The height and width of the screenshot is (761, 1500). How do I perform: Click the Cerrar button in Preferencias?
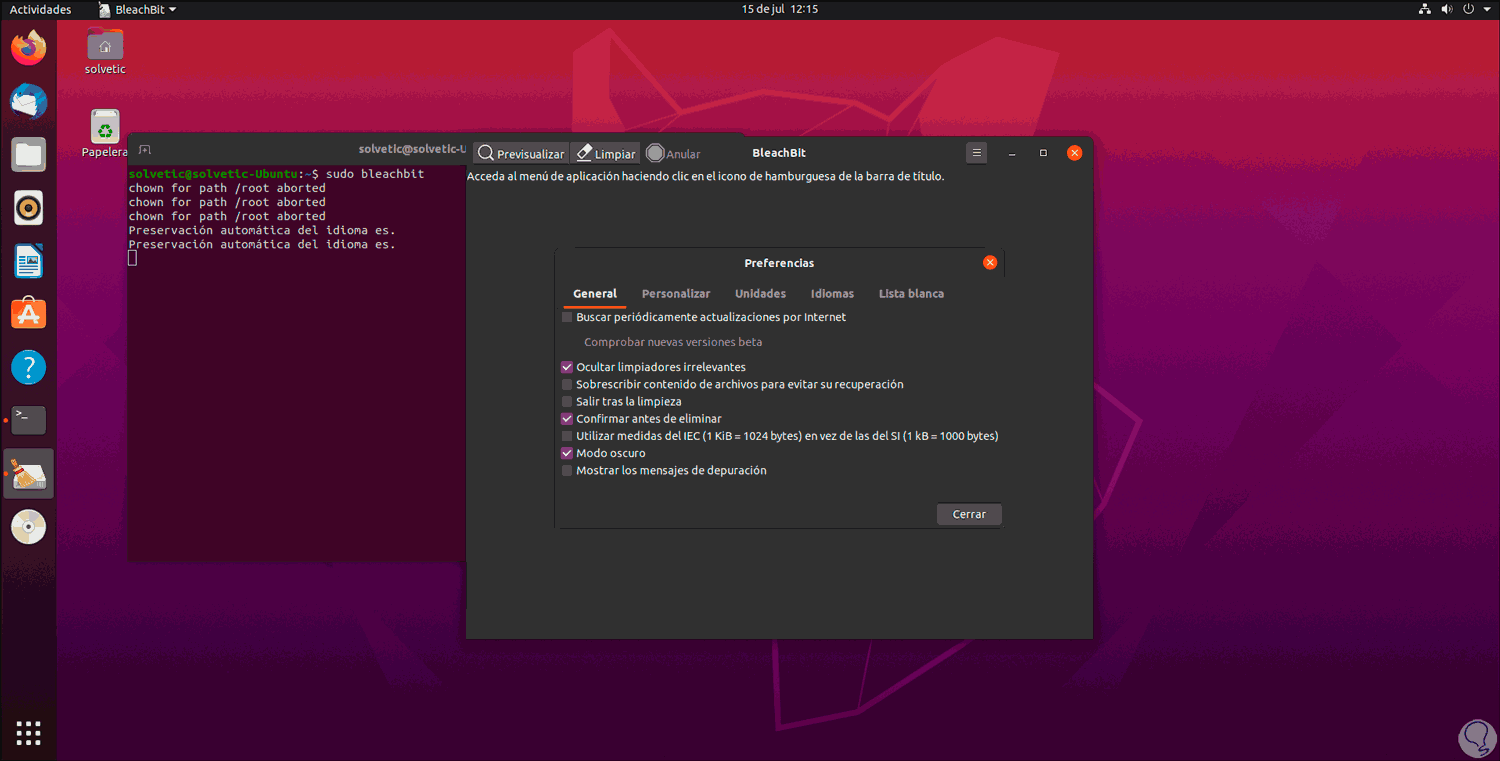click(969, 514)
